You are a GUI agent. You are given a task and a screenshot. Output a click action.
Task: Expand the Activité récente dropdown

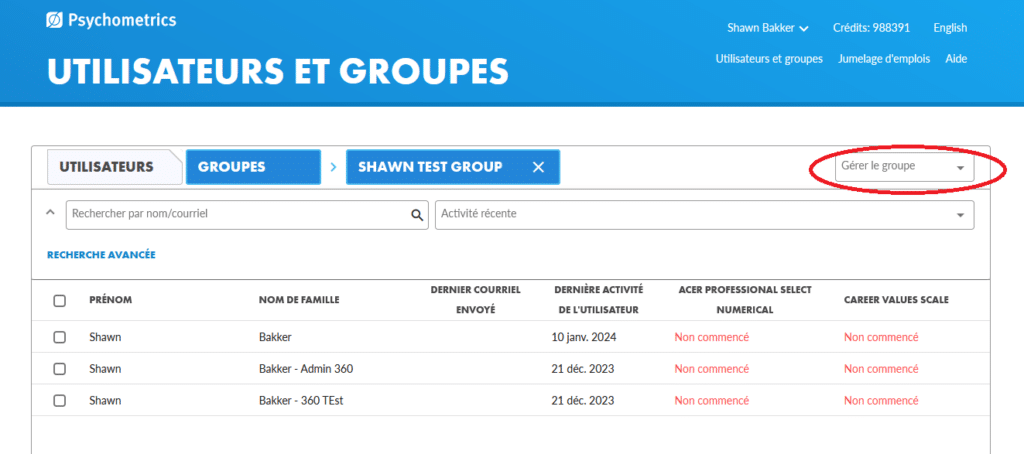click(704, 214)
